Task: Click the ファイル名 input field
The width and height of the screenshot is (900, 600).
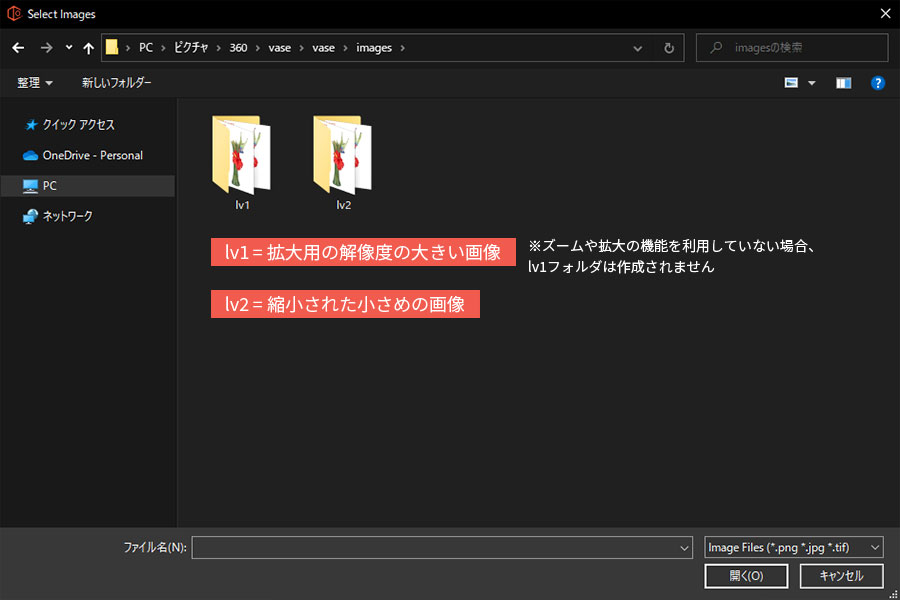Action: 435,547
